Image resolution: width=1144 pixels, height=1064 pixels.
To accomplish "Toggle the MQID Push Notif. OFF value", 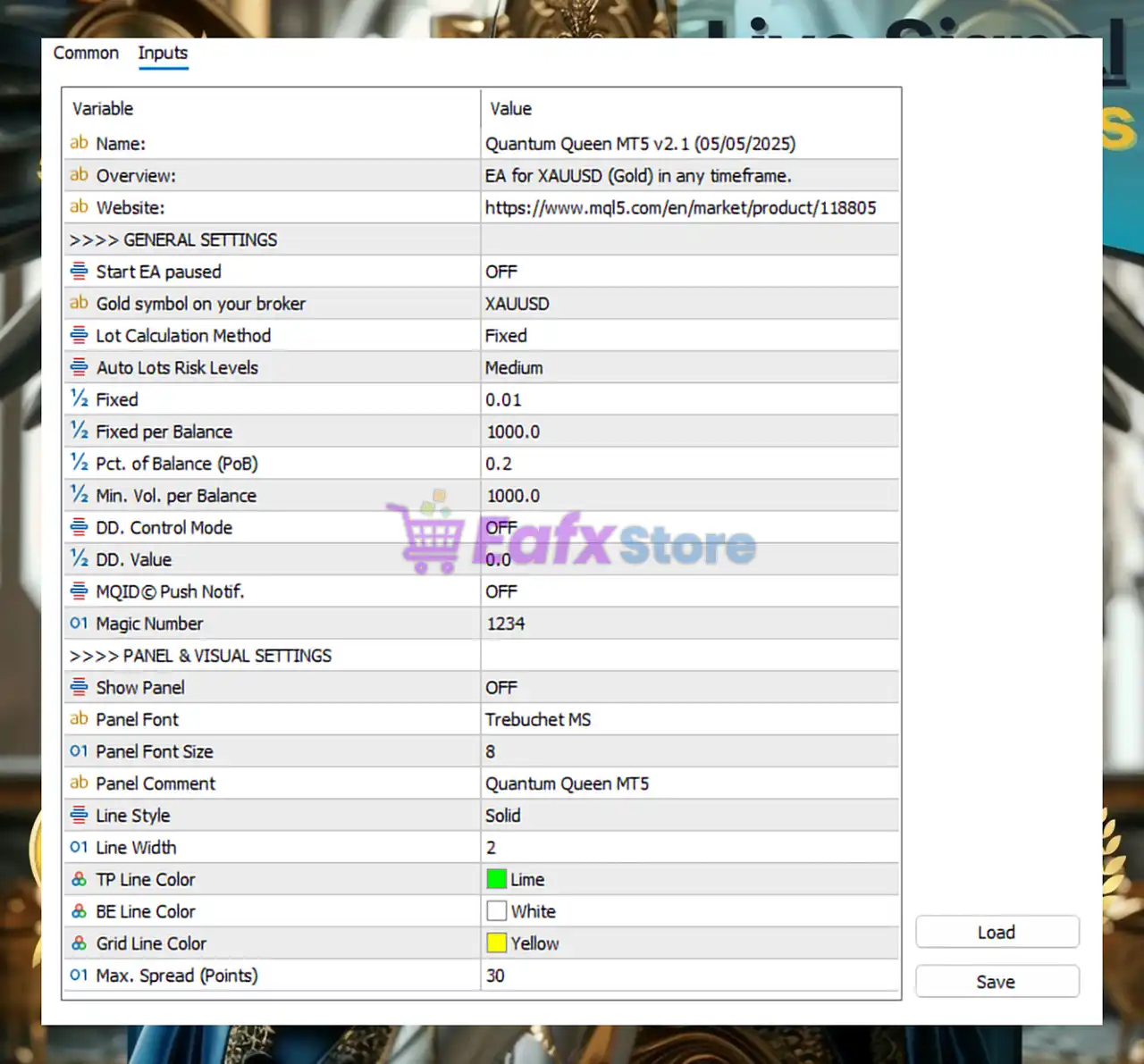I will coord(501,591).
